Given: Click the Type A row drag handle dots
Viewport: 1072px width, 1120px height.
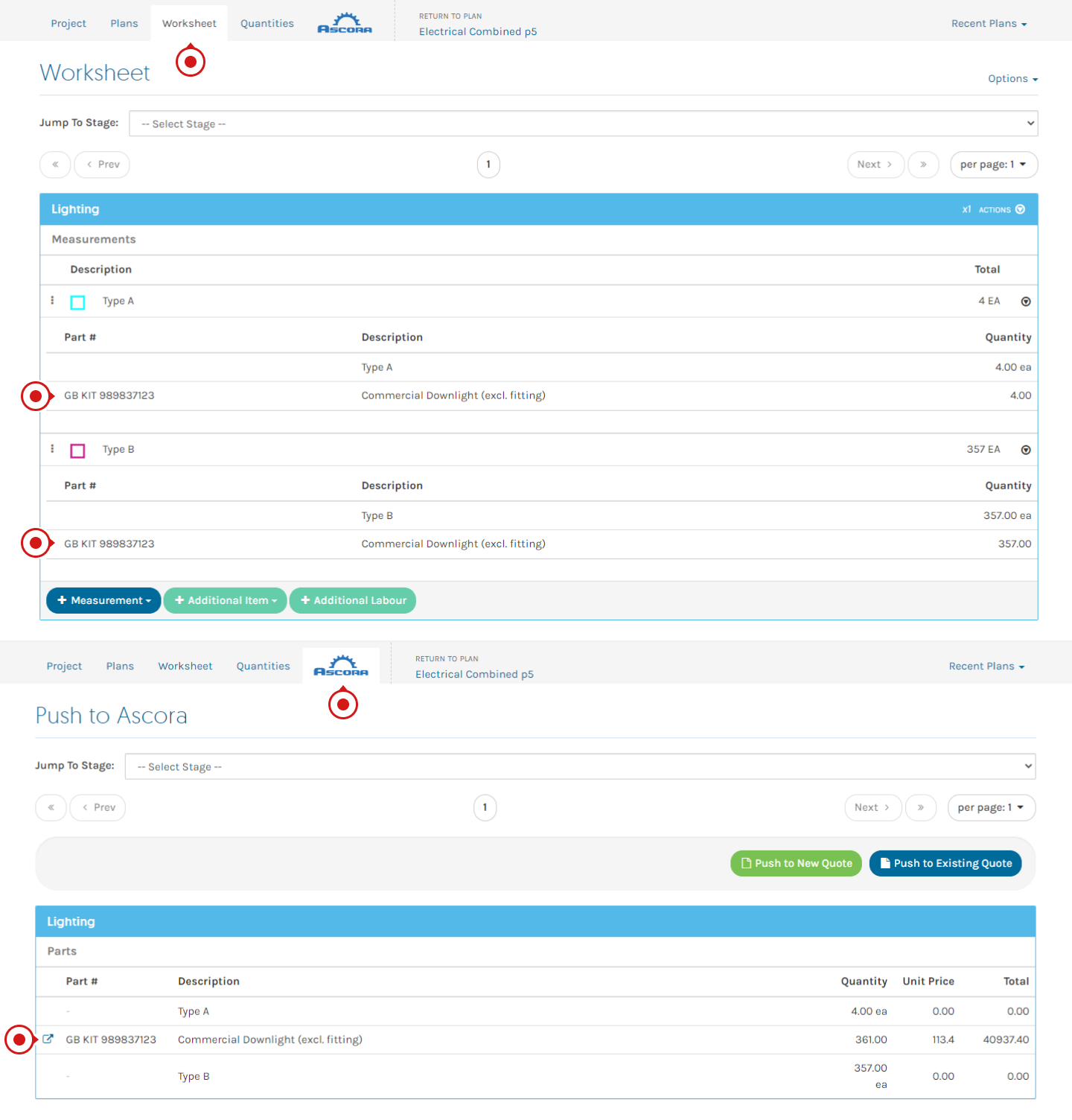Looking at the screenshot, I should click(x=52, y=300).
